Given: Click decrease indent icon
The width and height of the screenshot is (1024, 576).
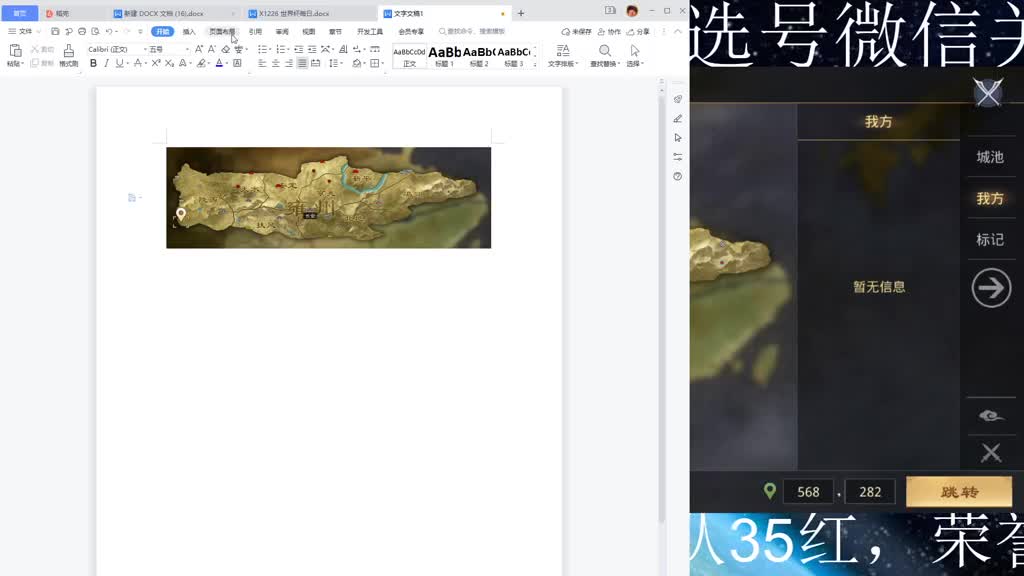Looking at the screenshot, I should tap(298, 49).
